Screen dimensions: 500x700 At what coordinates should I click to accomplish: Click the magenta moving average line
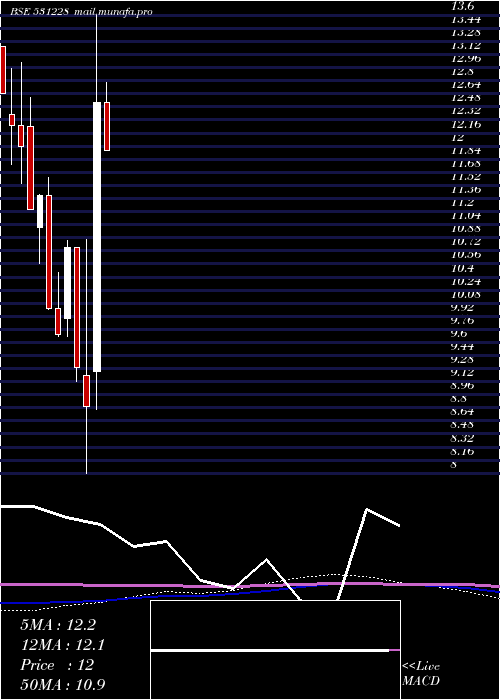point(250,584)
